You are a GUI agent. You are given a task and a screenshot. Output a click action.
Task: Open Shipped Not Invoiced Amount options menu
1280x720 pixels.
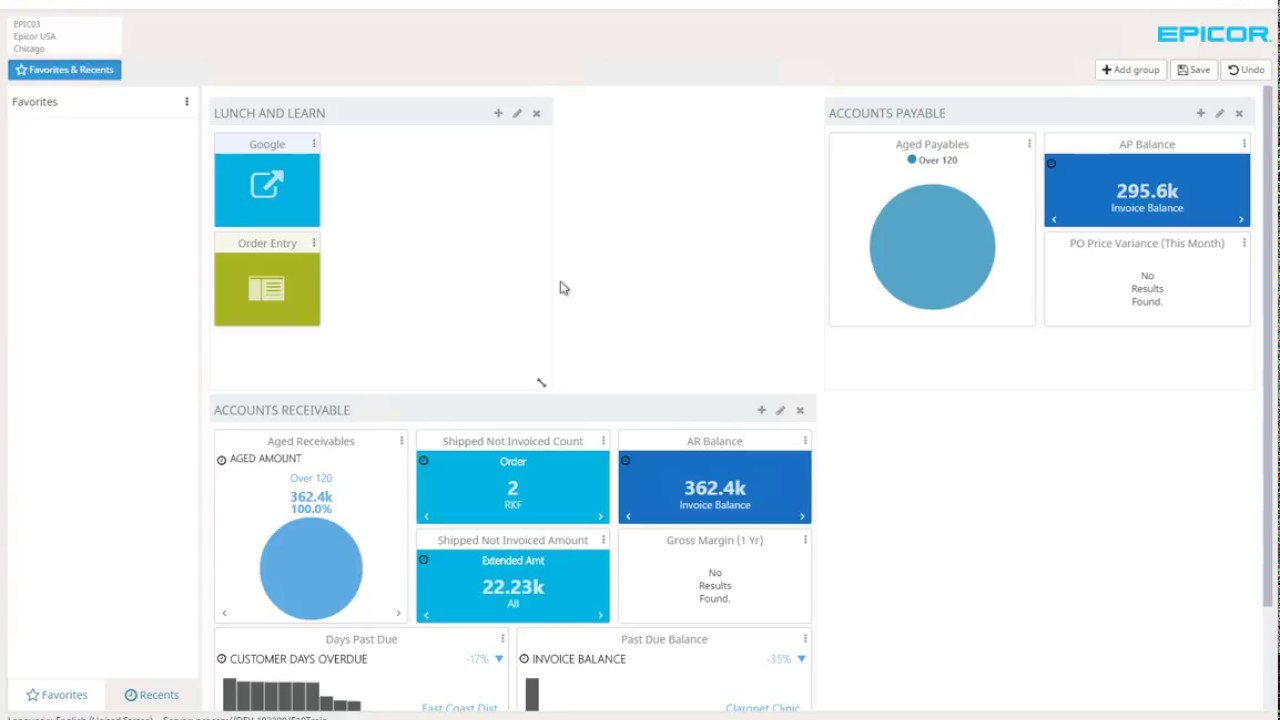603,540
